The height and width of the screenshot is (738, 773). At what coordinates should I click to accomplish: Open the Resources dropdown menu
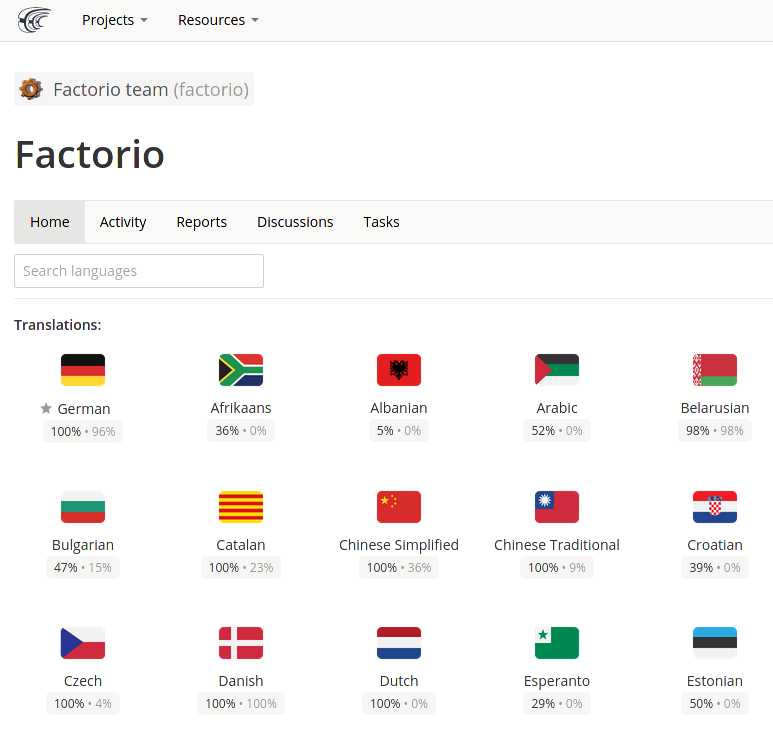pos(218,20)
